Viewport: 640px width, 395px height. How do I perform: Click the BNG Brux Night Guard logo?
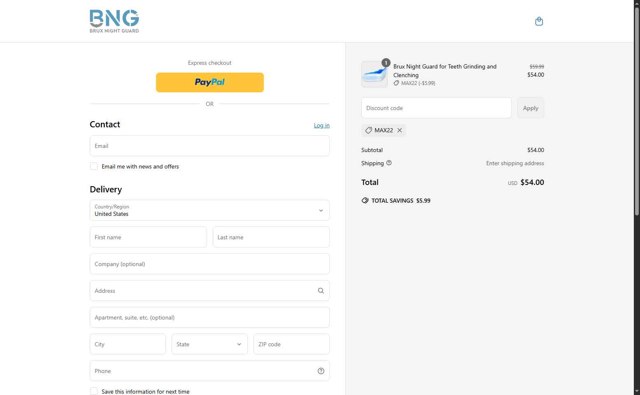(x=114, y=21)
